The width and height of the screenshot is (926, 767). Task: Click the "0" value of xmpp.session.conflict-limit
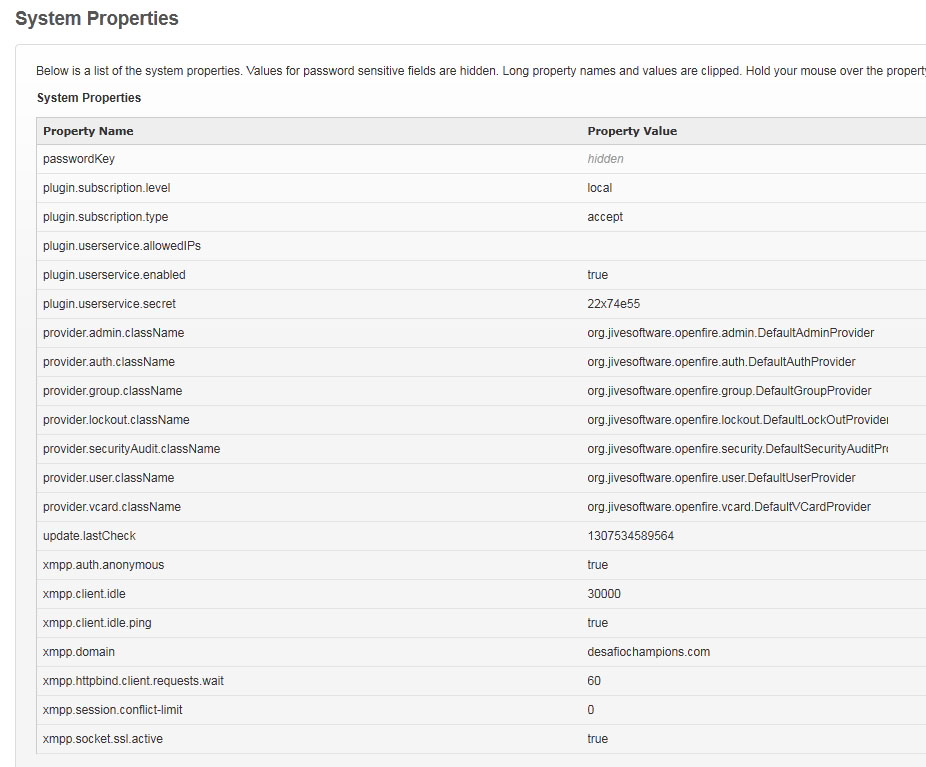coord(591,709)
